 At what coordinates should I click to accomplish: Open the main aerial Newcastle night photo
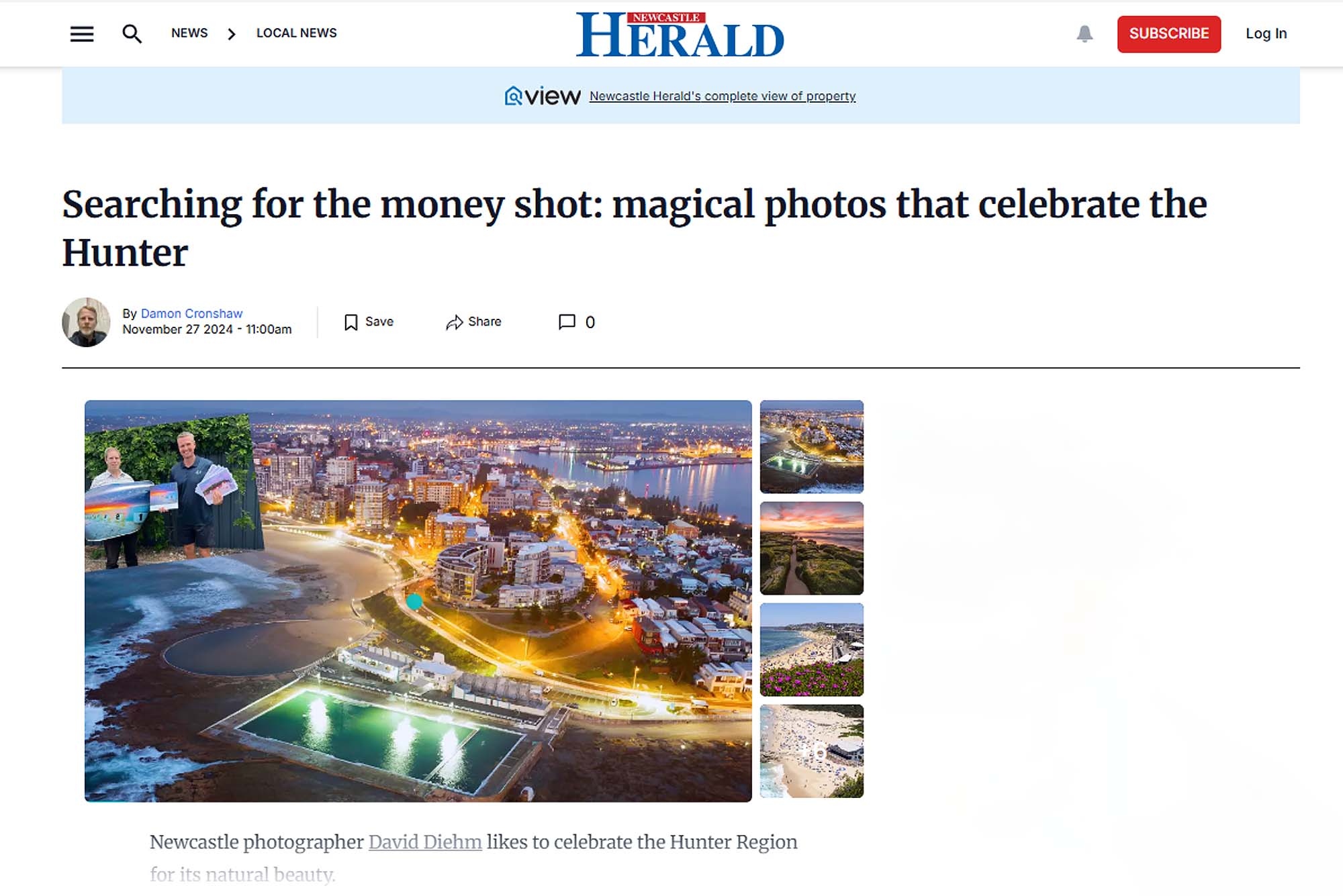click(418, 601)
